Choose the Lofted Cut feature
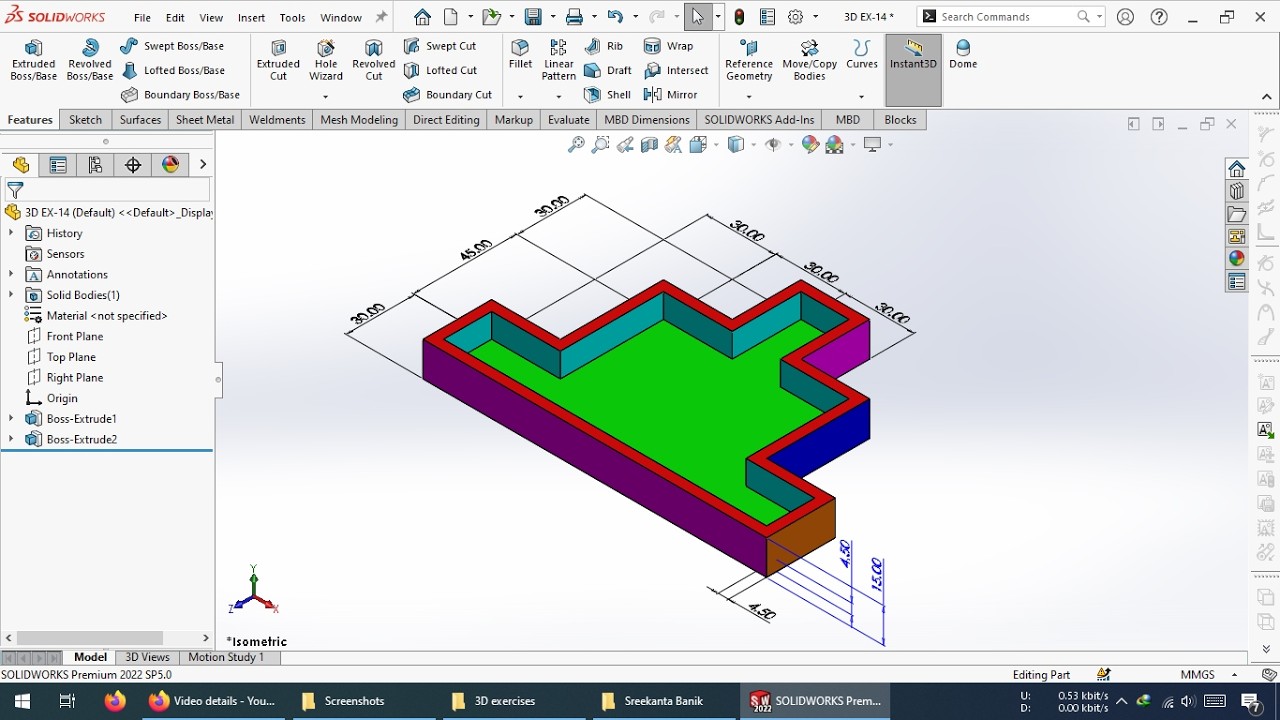Image resolution: width=1280 pixels, height=720 pixels. (x=440, y=70)
